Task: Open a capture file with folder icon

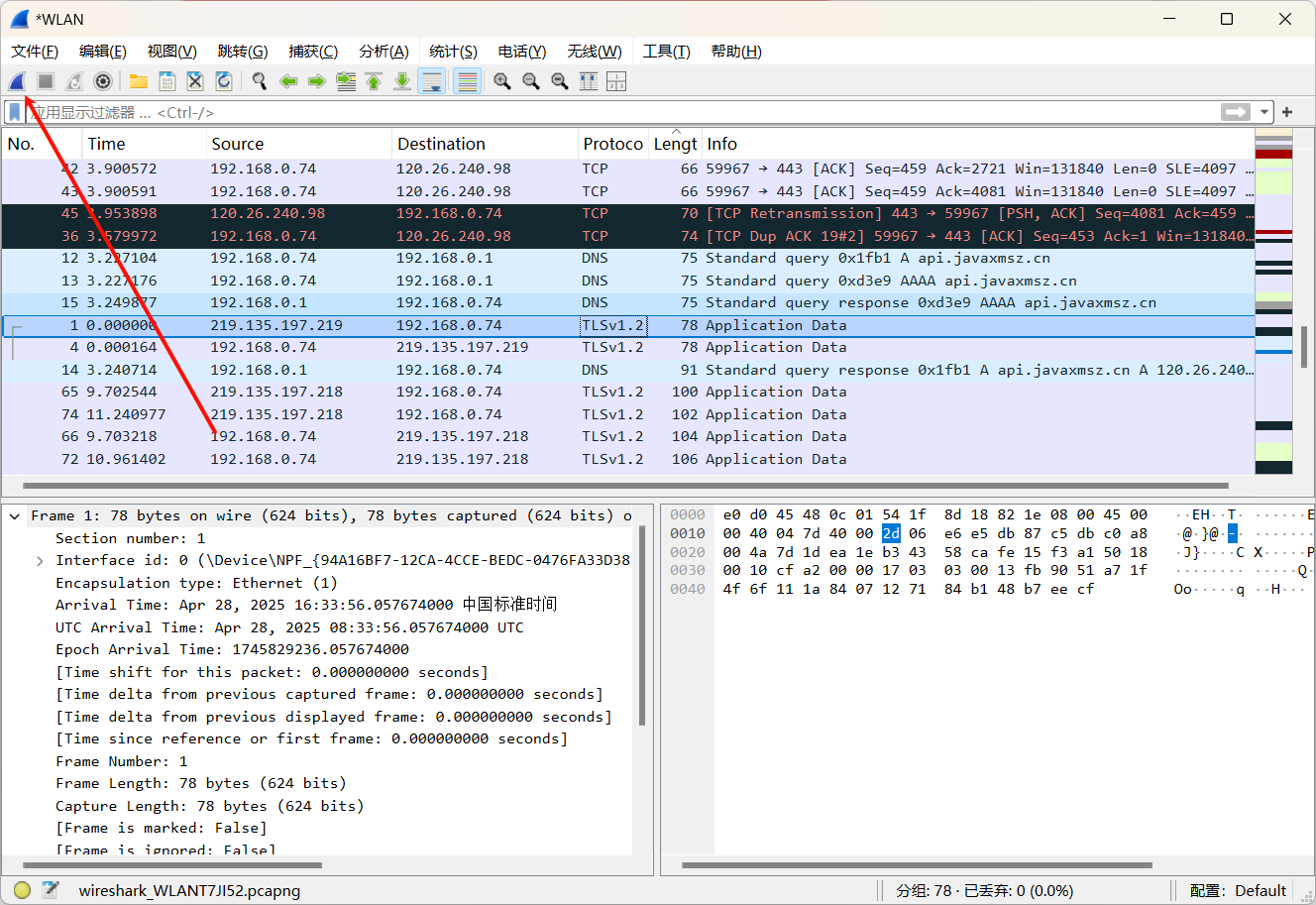Action: pyautogui.click(x=139, y=81)
